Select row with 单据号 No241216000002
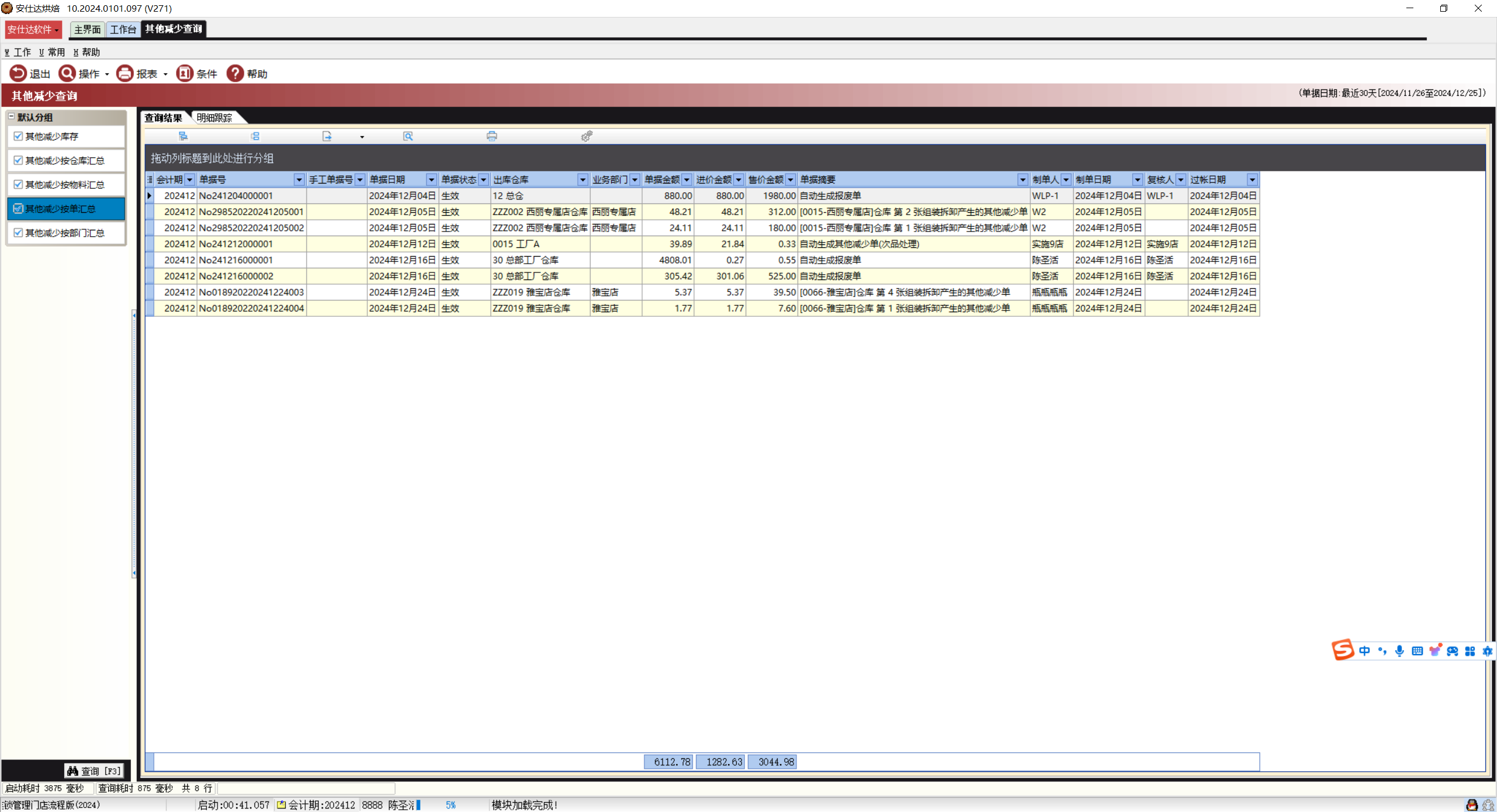Screen dimensions: 1497x812 tap(236, 276)
